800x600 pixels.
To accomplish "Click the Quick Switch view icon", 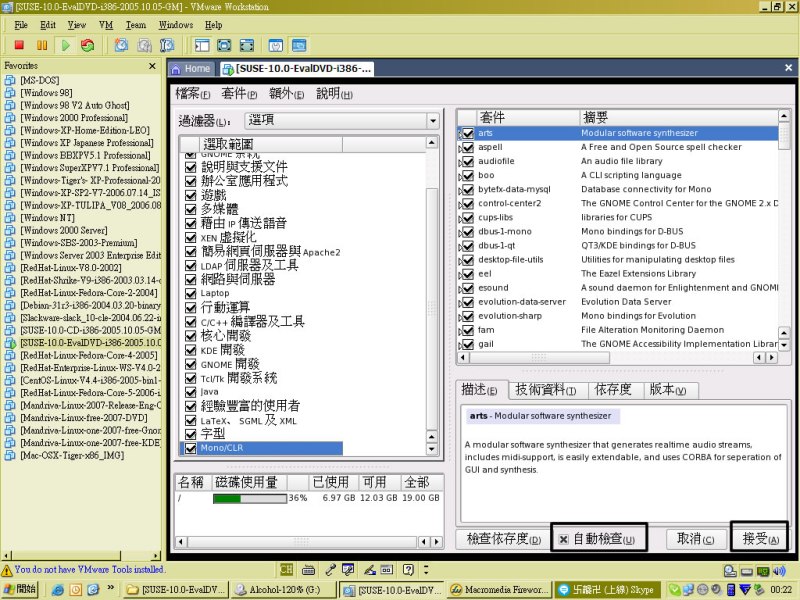I will 224,45.
